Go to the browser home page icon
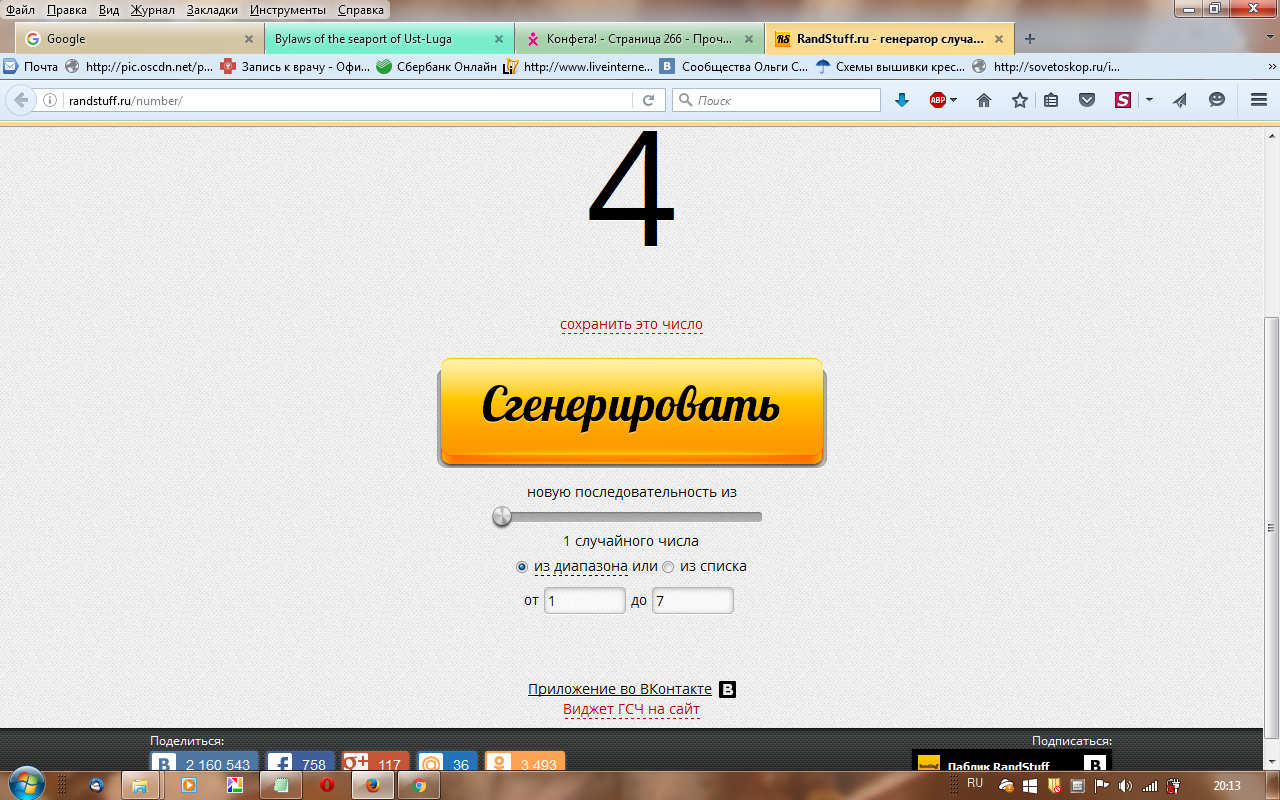1280x800 pixels. [x=984, y=100]
